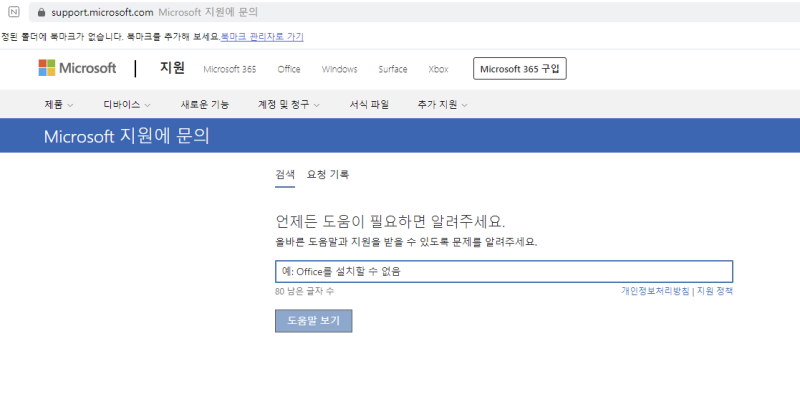Open the 개인정보처리방침 link
Screen dimensions: 800x417
(655, 291)
